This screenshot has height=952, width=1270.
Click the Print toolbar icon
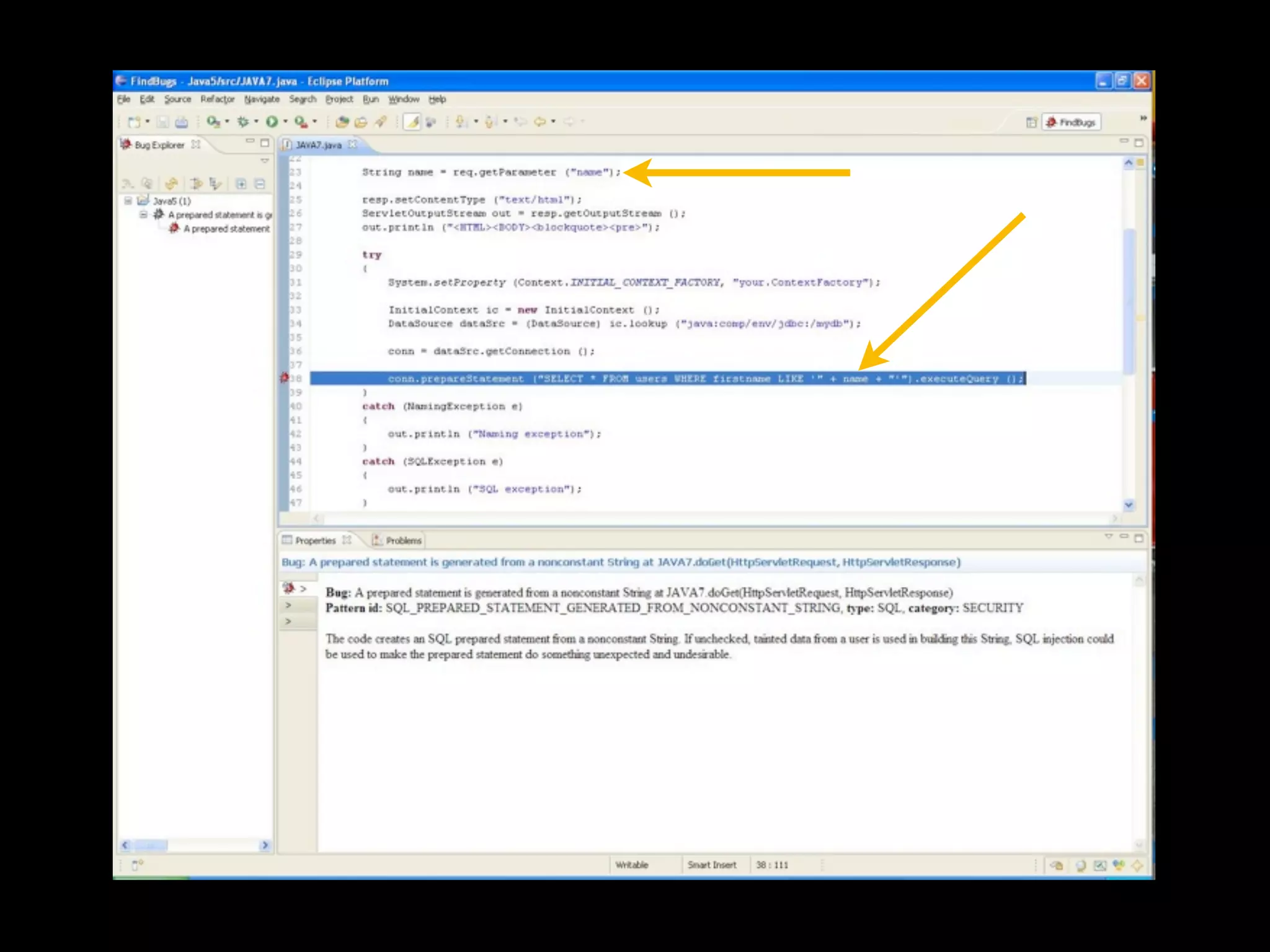[182, 122]
